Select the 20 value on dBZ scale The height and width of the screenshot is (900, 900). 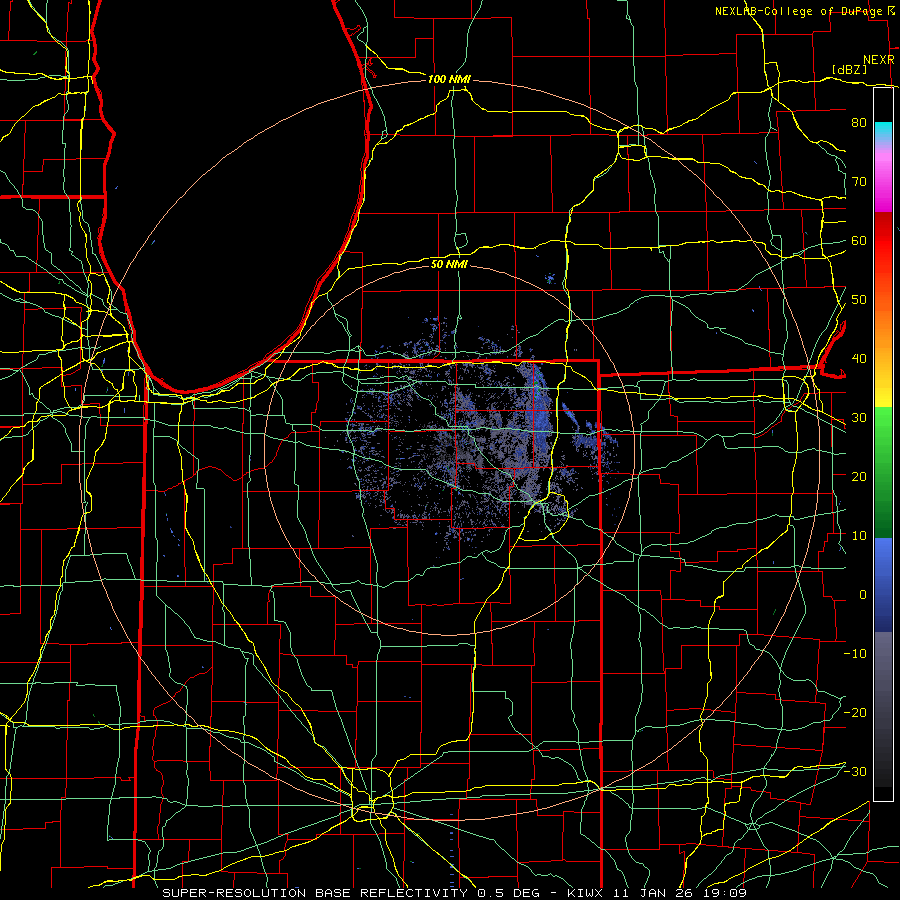(x=859, y=476)
